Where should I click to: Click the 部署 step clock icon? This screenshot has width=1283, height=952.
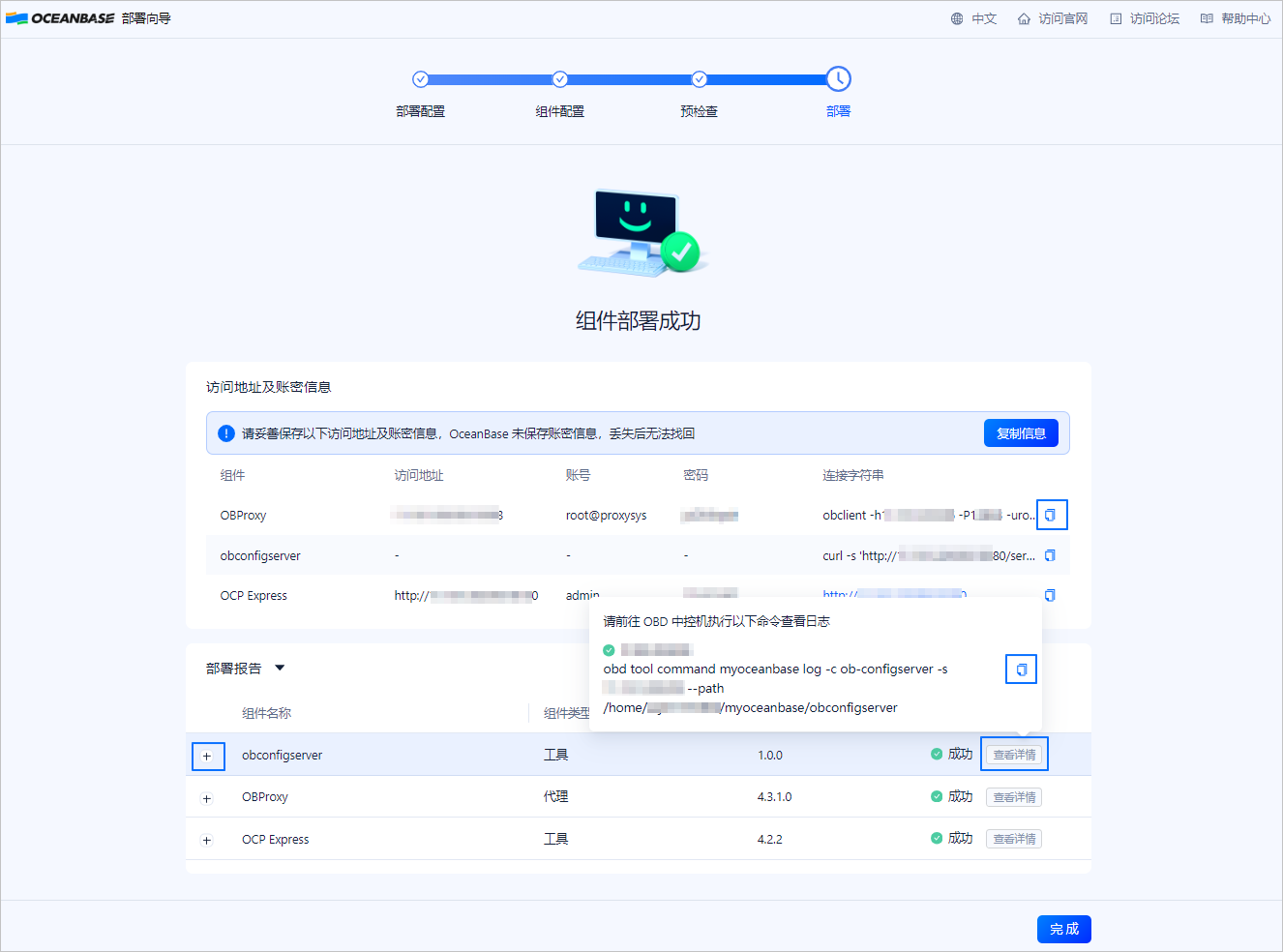coord(838,79)
